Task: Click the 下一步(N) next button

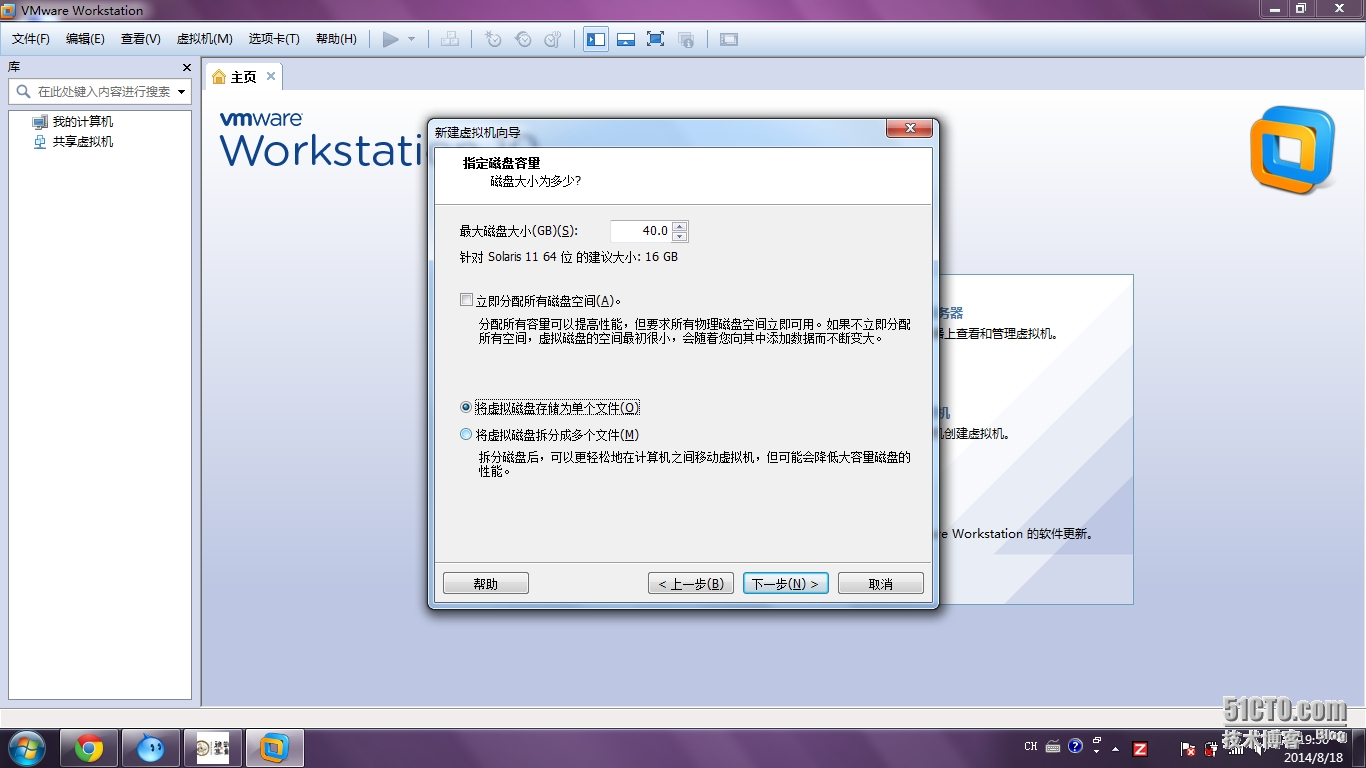Action: [786, 583]
